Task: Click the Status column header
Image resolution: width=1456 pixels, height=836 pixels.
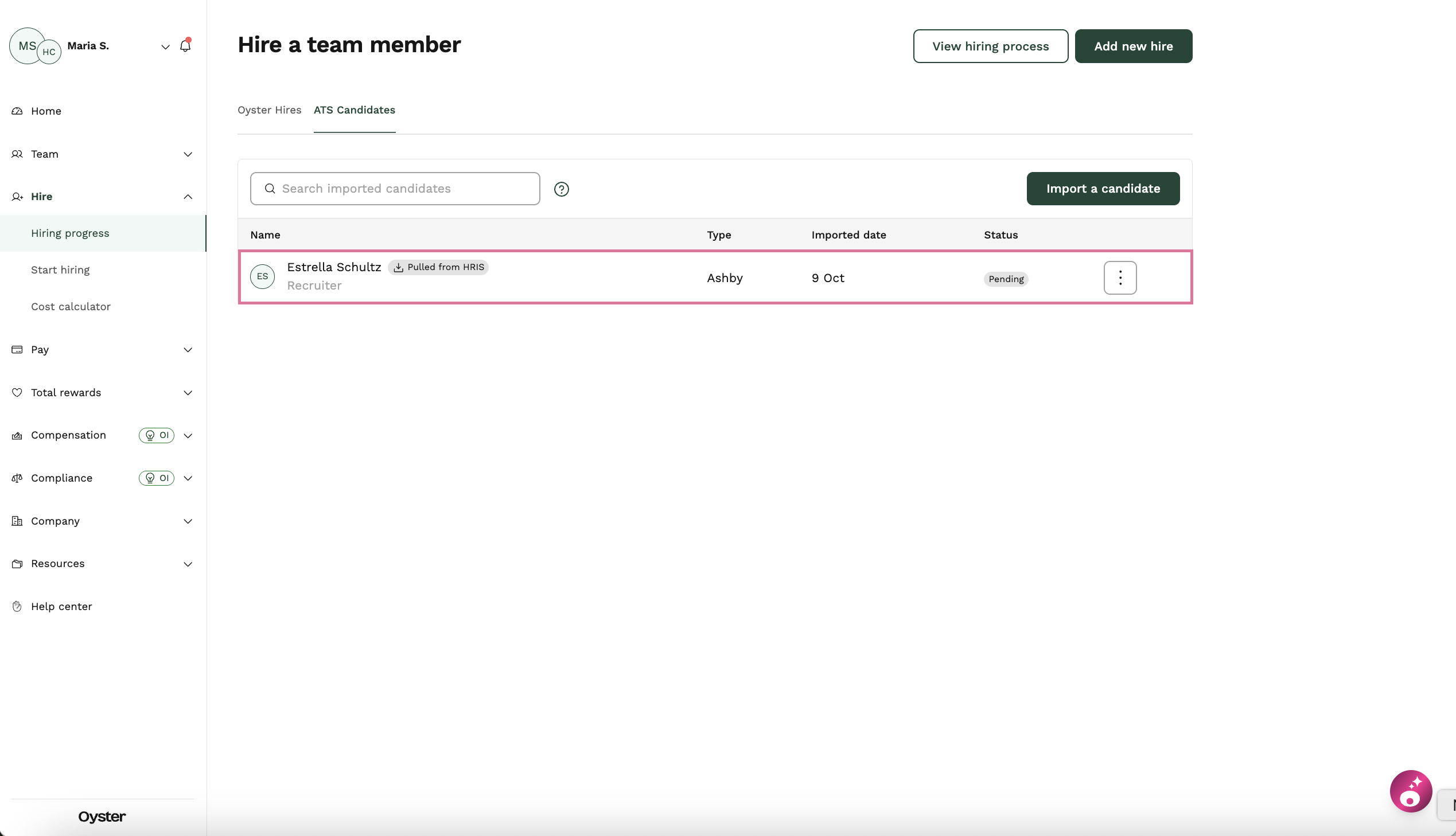Action: click(x=1000, y=235)
